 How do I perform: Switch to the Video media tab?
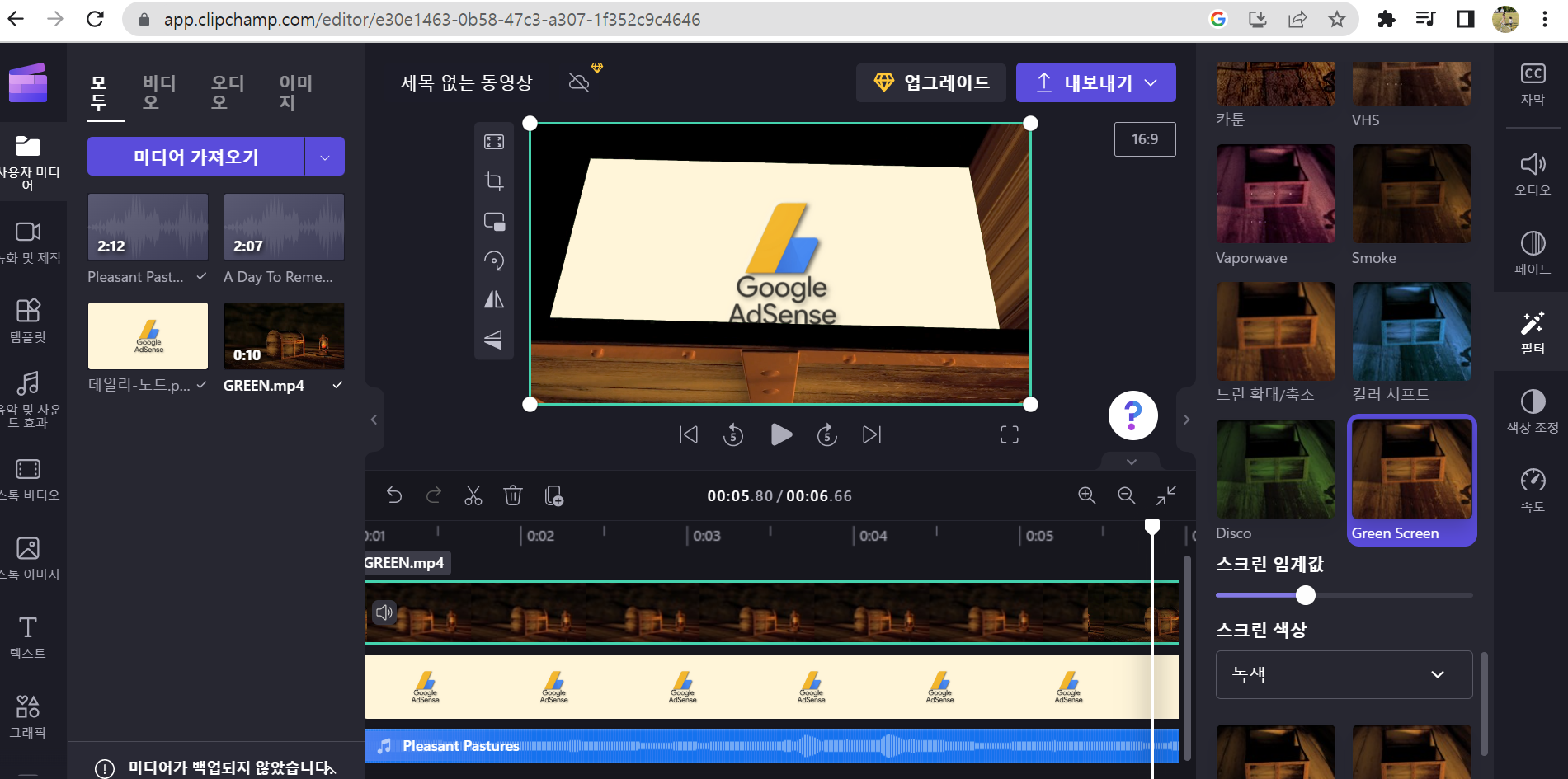point(159,93)
